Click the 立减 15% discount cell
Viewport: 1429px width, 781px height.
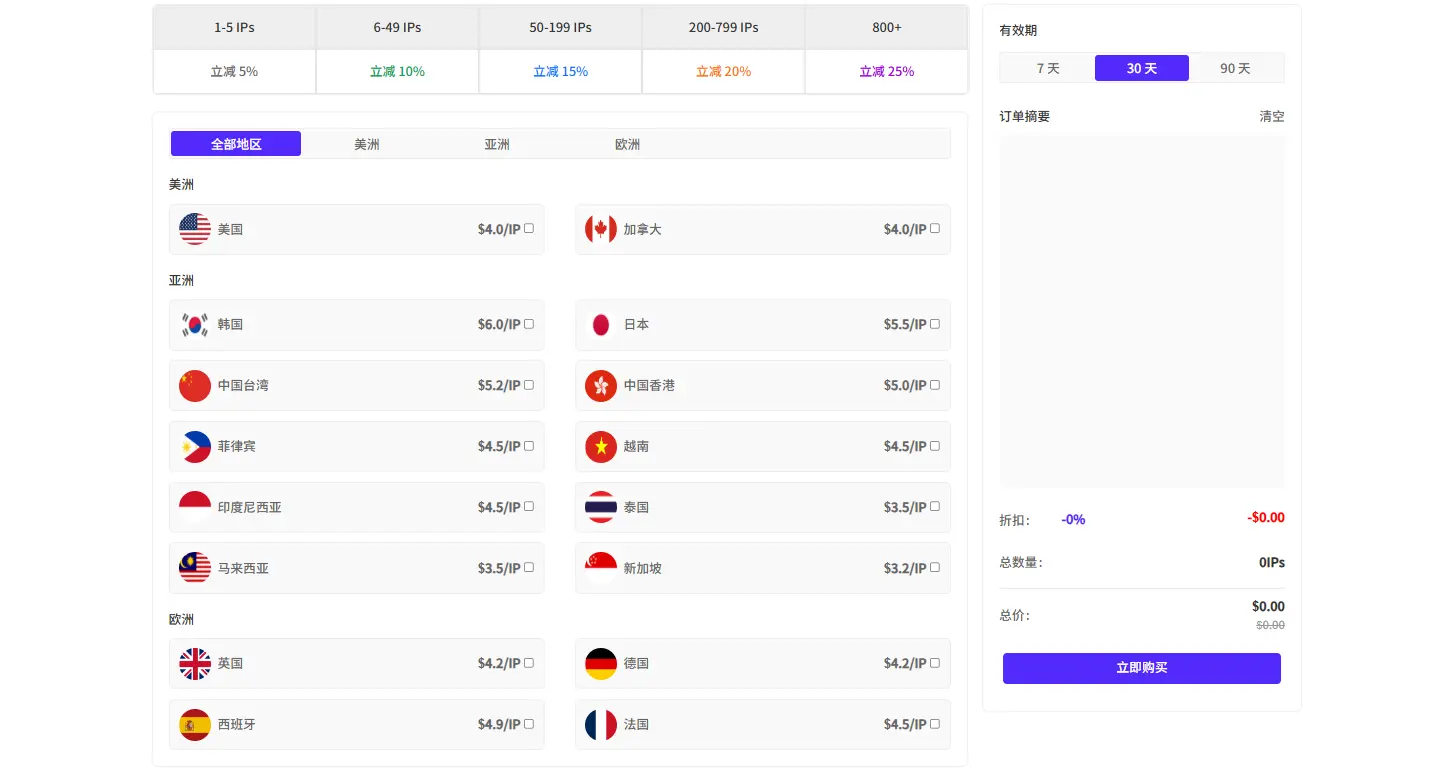pos(560,72)
